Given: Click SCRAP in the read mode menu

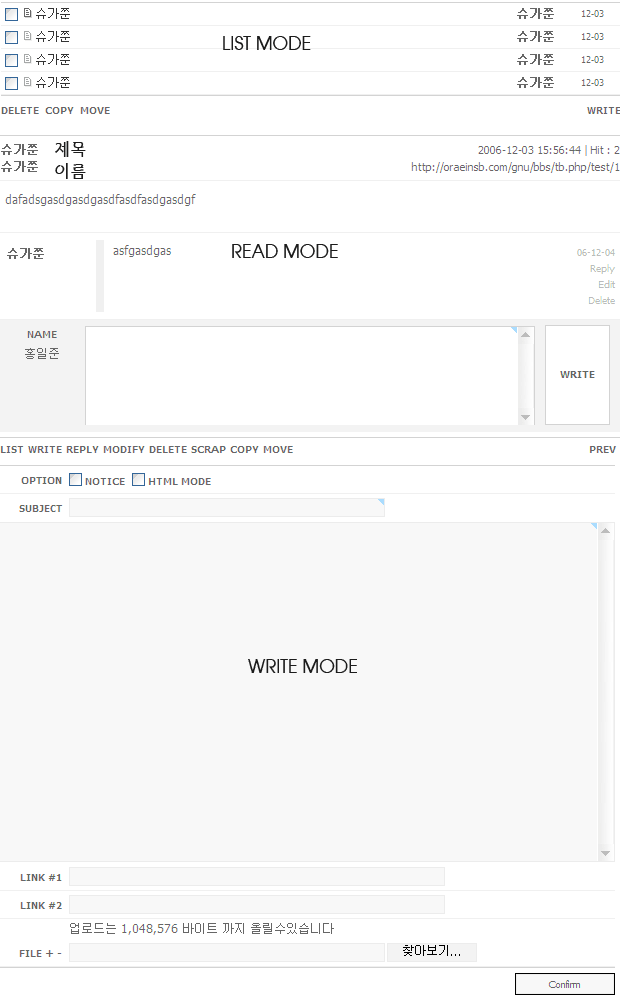Looking at the screenshot, I should tap(208, 450).
